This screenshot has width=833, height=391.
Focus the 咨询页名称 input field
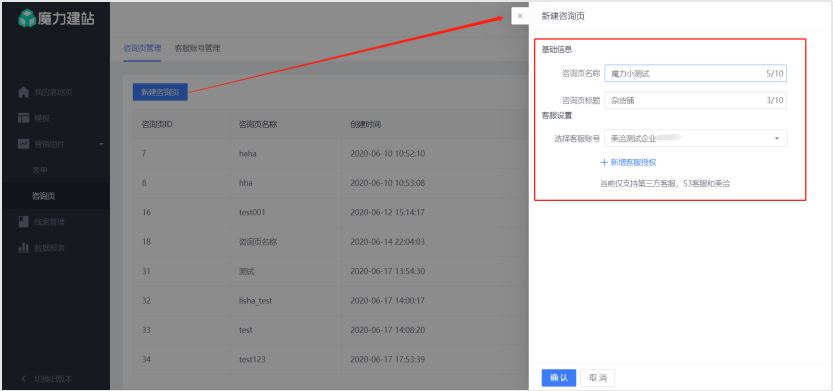tap(695, 74)
